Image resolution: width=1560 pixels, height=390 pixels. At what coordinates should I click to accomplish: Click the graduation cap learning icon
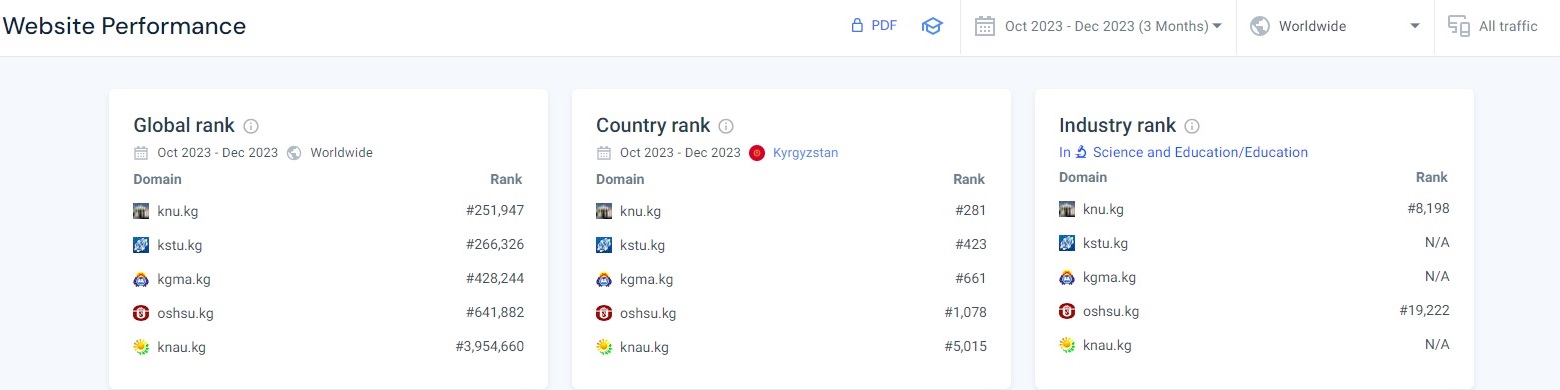tap(932, 26)
